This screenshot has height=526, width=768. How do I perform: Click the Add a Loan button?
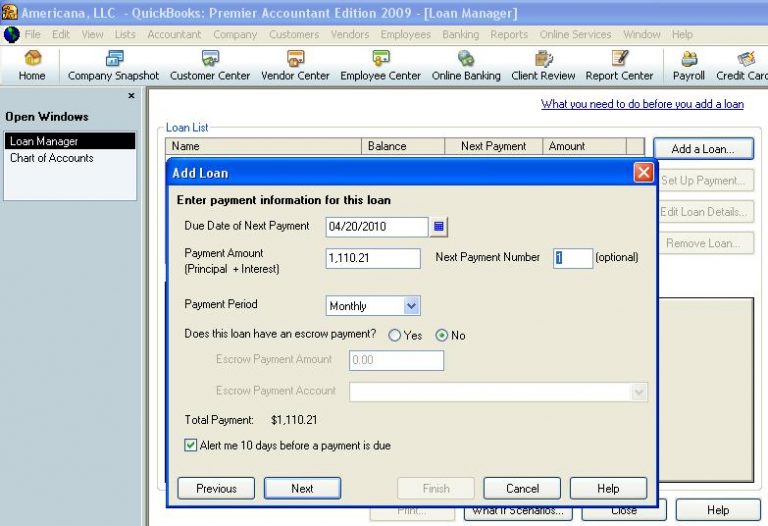pyautogui.click(x=703, y=149)
